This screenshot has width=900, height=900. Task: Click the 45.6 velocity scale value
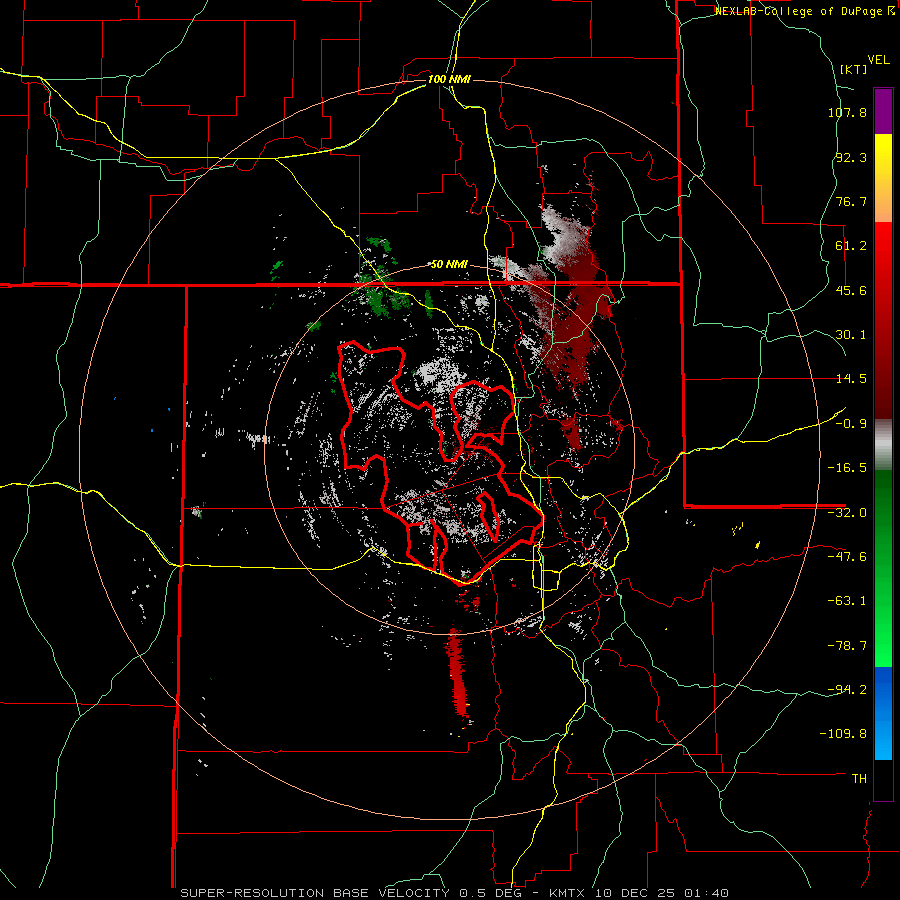[851, 290]
